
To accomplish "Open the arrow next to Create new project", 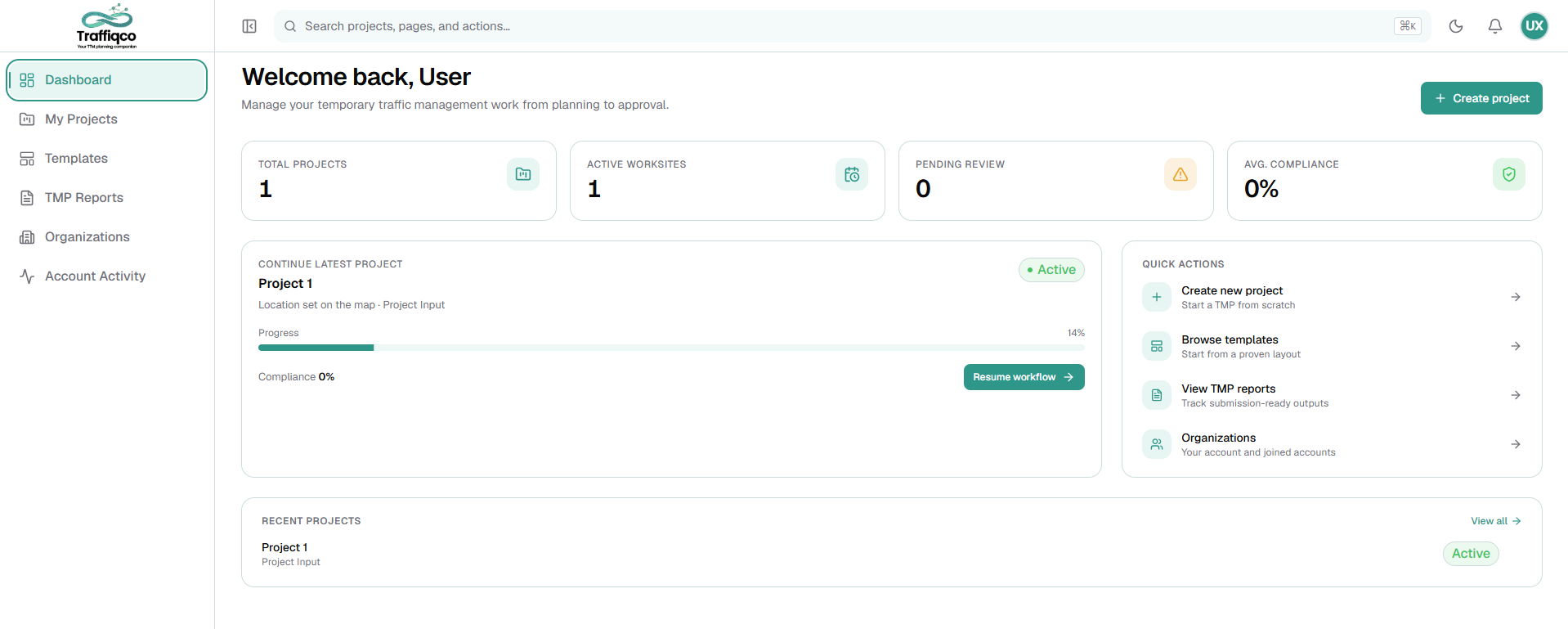I will tap(1516, 297).
